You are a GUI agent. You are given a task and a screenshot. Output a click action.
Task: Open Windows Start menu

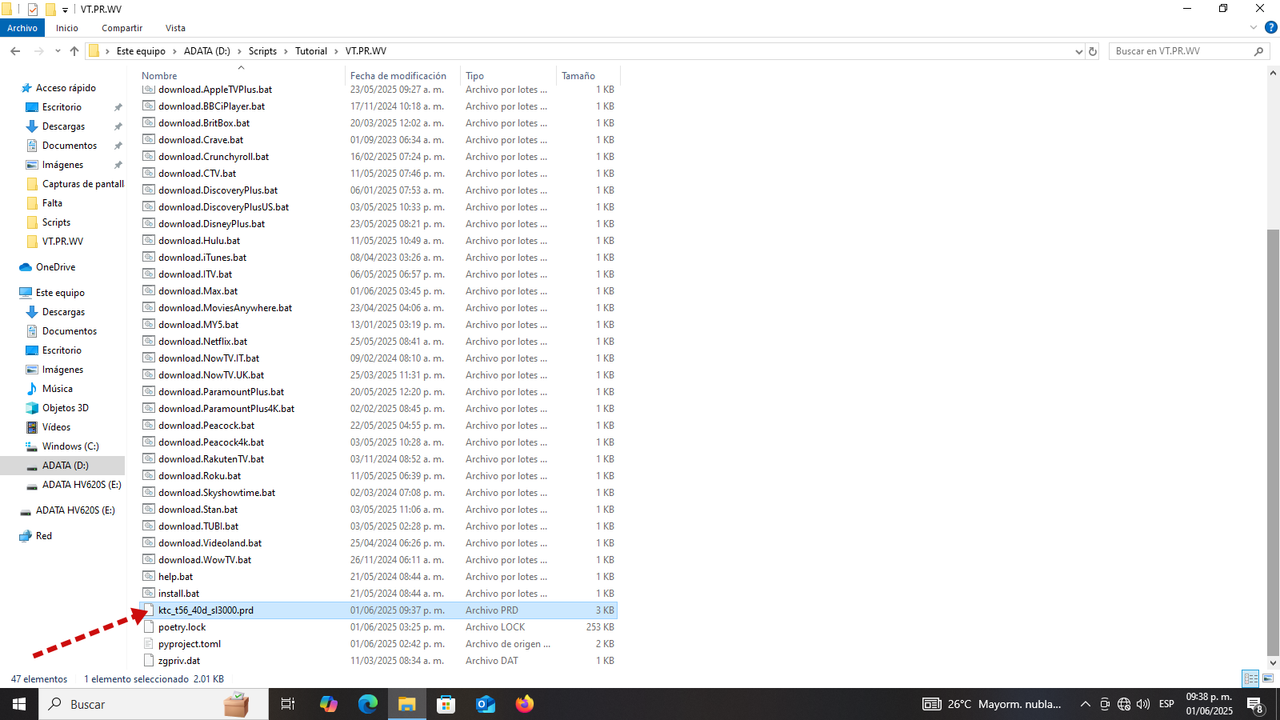pyautogui.click(x=18, y=704)
